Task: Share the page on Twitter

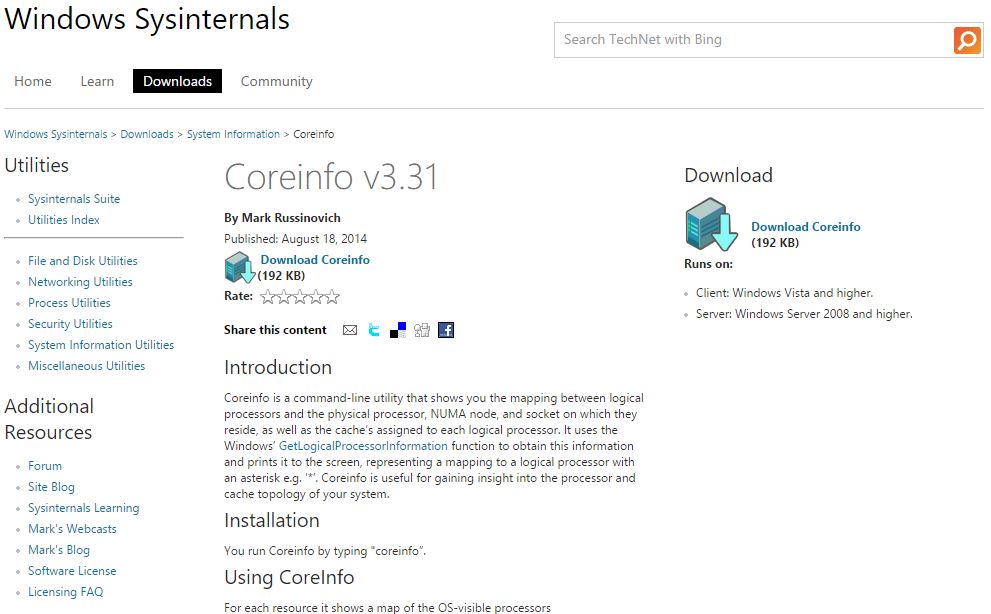Action: click(x=374, y=330)
